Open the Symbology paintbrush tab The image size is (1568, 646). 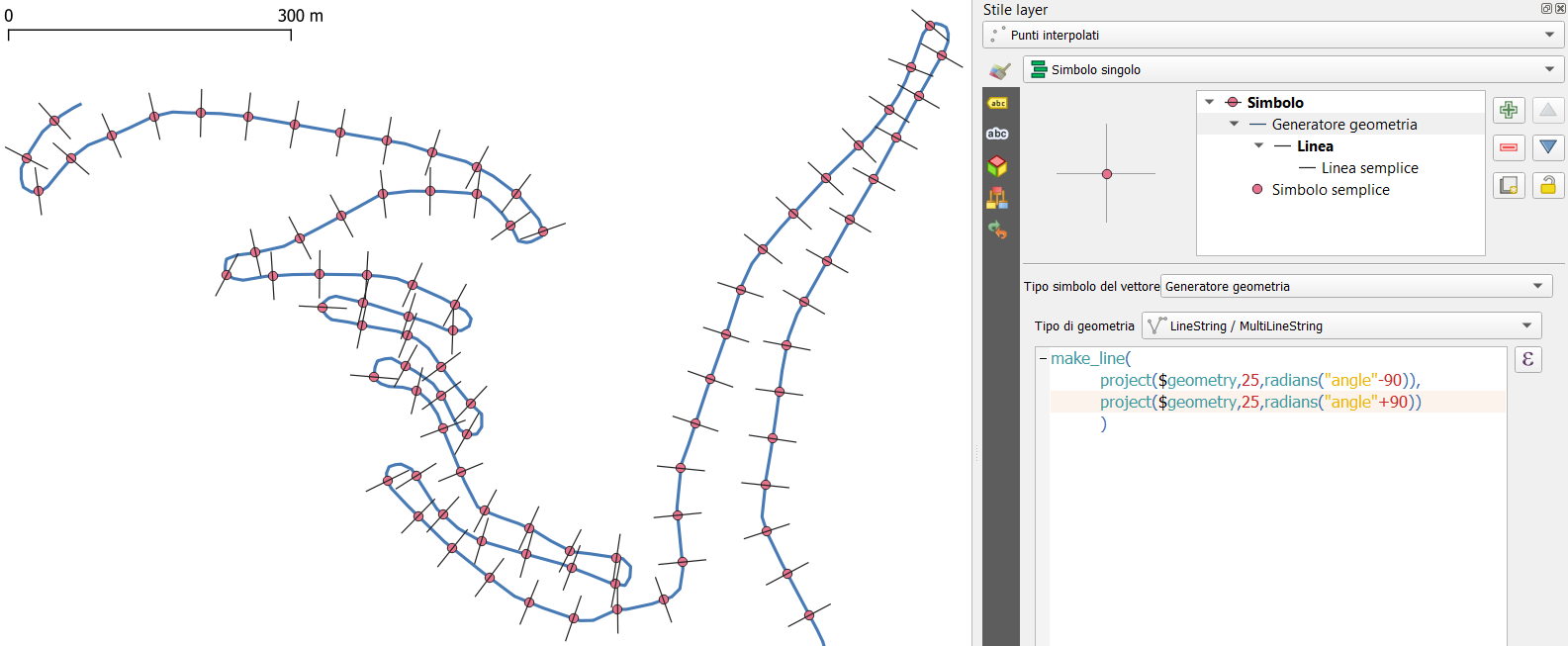[1000, 71]
